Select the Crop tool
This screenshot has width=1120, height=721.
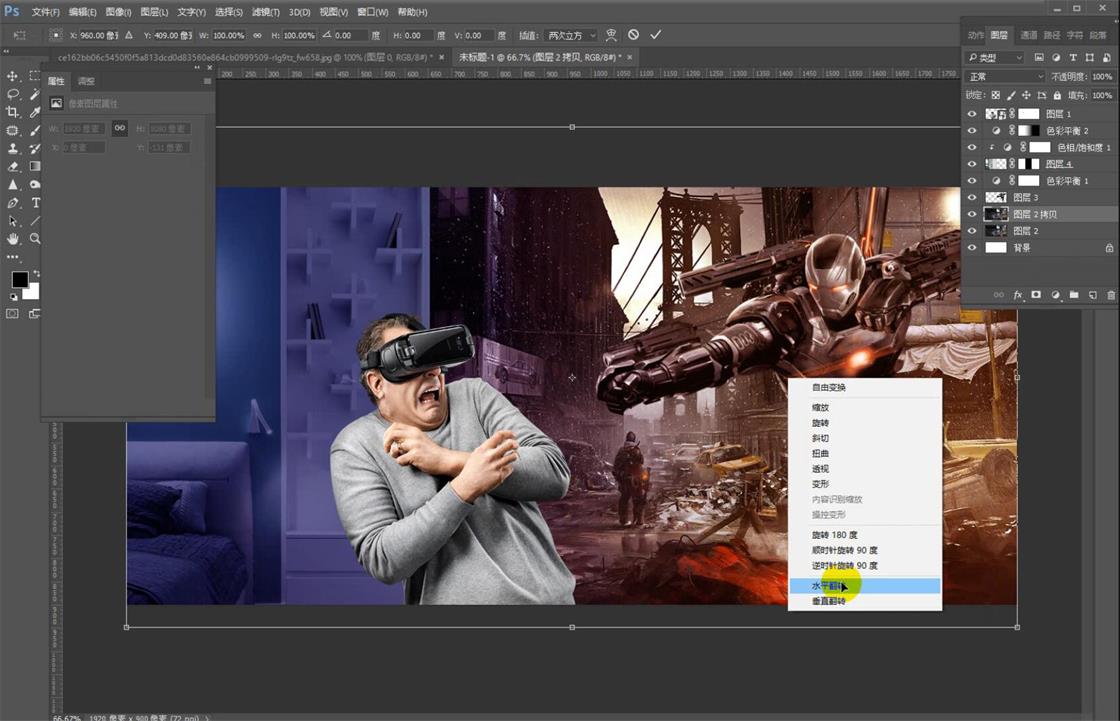pos(13,112)
